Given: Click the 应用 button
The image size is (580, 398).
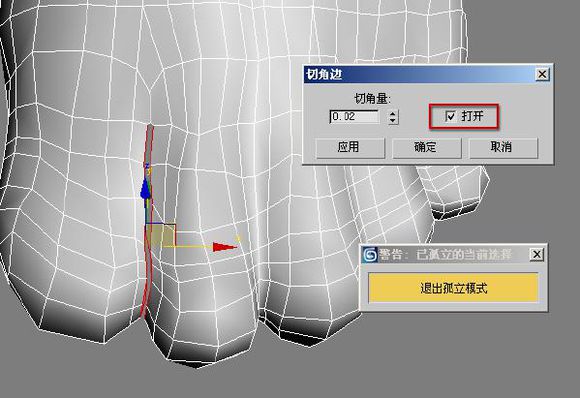Looking at the screenshot, I should [350, 147].
